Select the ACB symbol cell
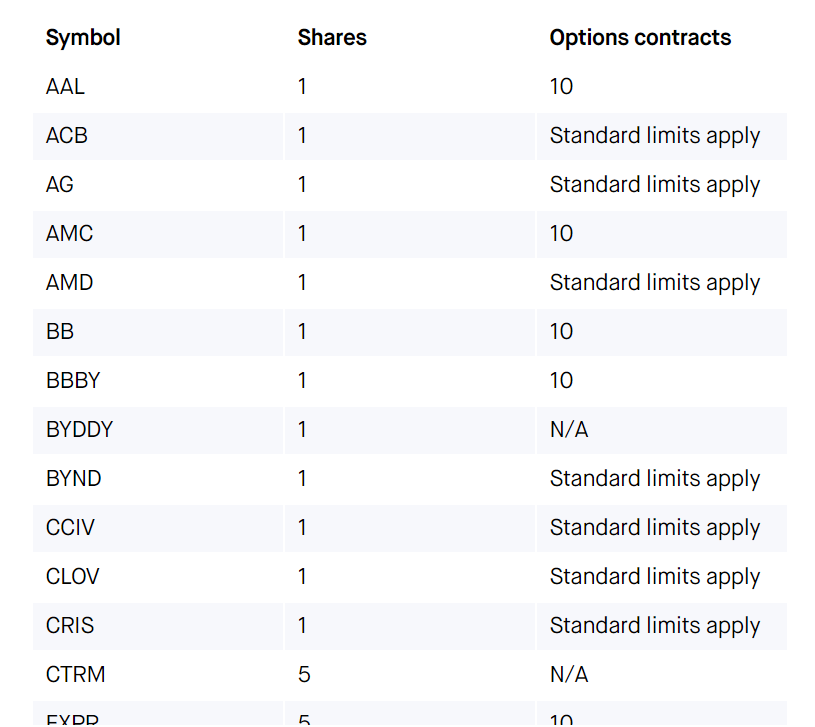815x727 pixels. coord(158,136)
